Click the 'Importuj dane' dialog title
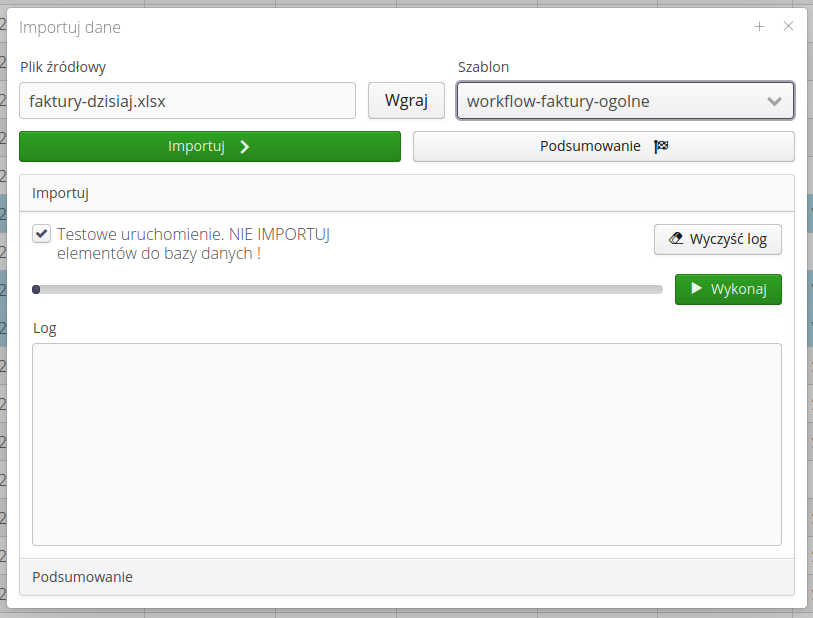813x618 pixels. click(70, 28)
